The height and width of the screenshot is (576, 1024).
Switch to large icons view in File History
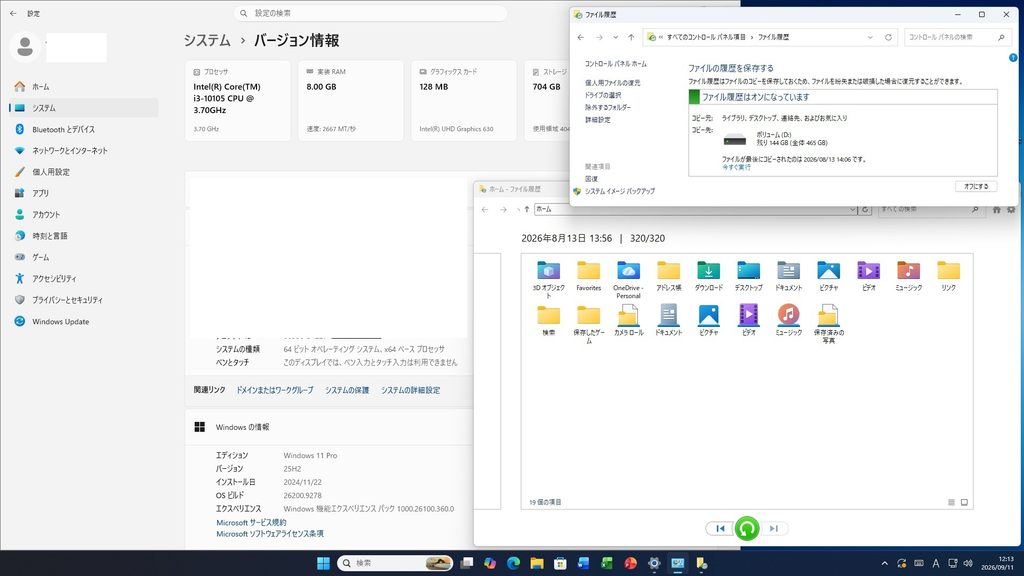(x=965, y=502)
